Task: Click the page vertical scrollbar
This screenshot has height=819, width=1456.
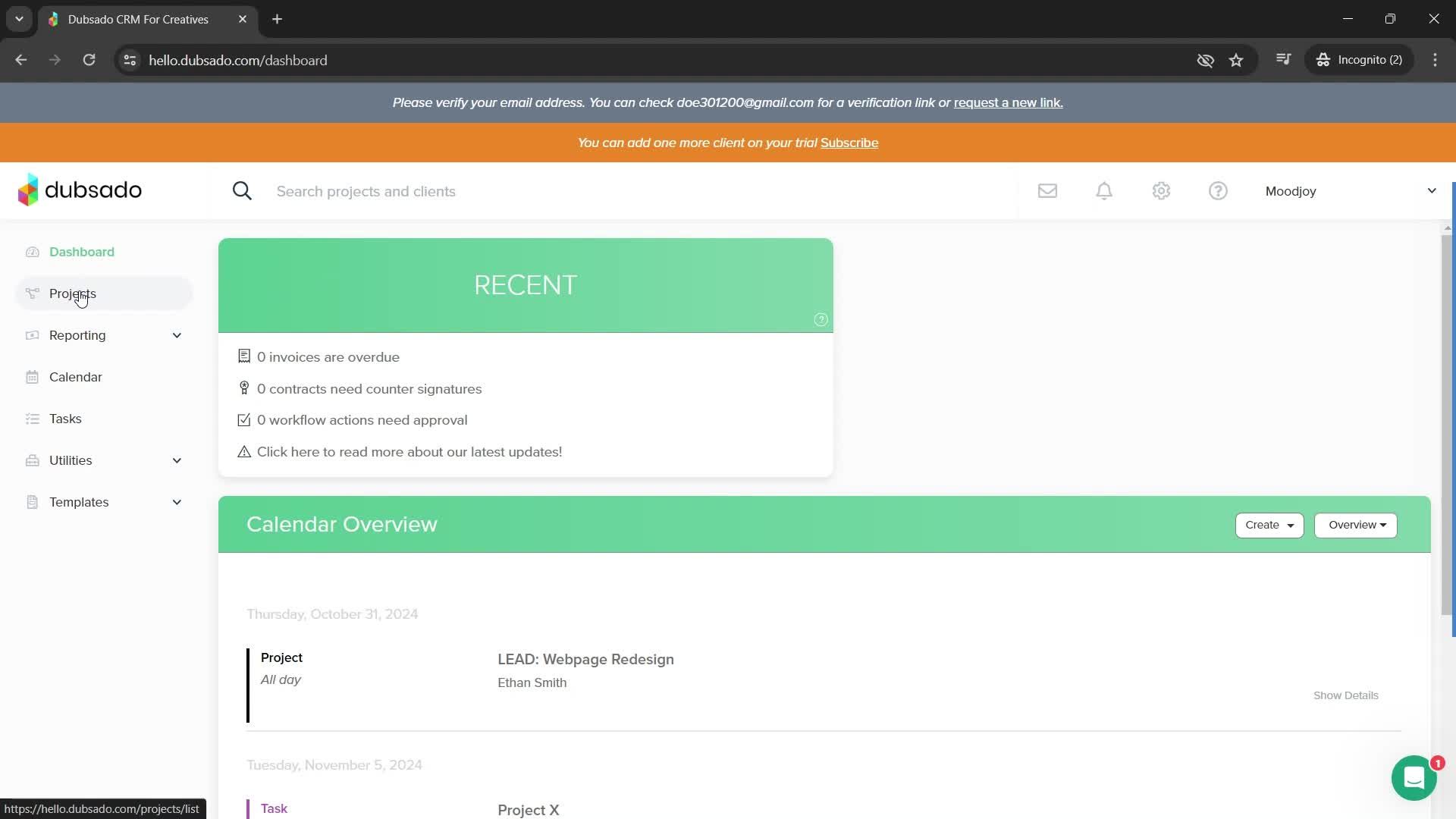Action: pos(1447,425)
